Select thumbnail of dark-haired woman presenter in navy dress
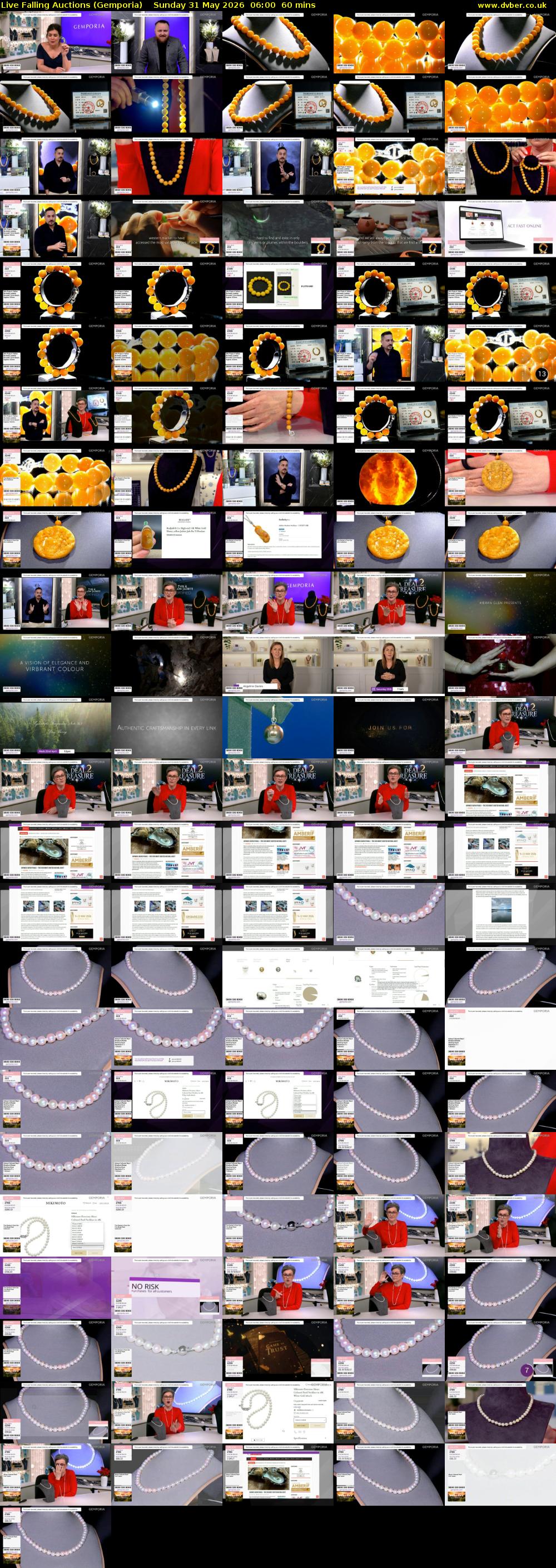 (56, 42)
